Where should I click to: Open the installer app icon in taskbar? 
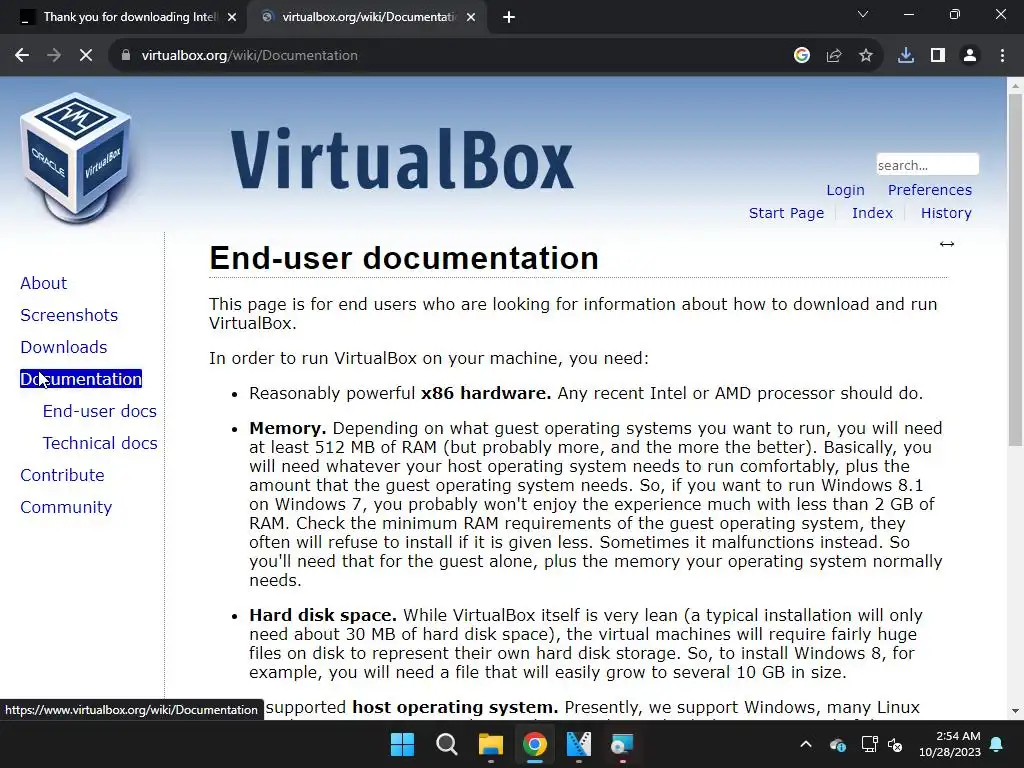[x=622, y=744]
